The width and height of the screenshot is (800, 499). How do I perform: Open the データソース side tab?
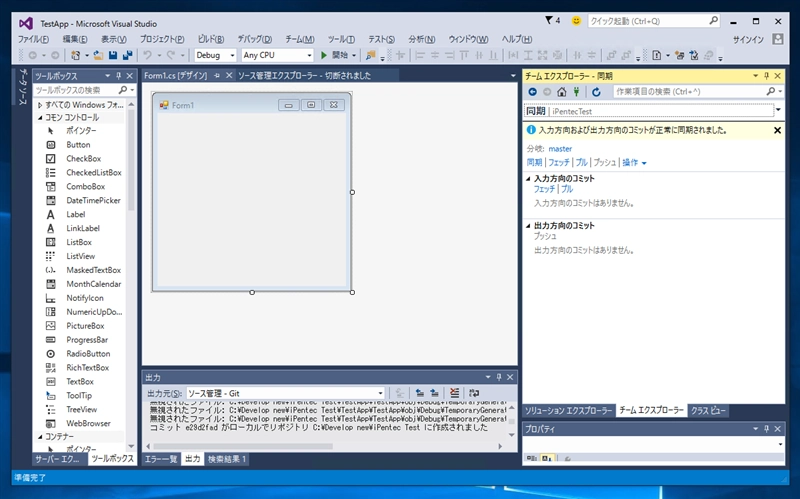pos(22,87)
